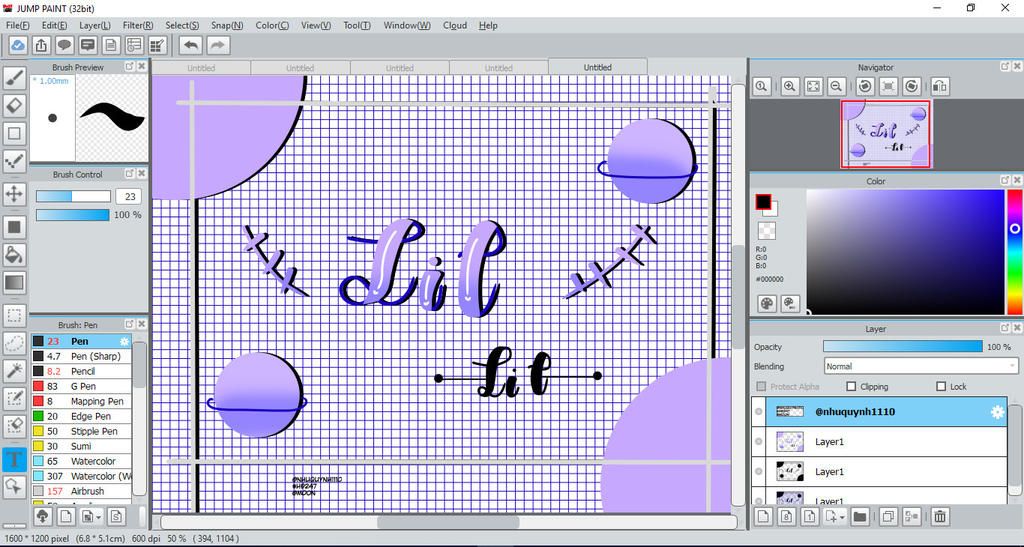Click the black foreground color swatch
The width and height of the screenshot is (1024, 547).
(x=763, y=202)
